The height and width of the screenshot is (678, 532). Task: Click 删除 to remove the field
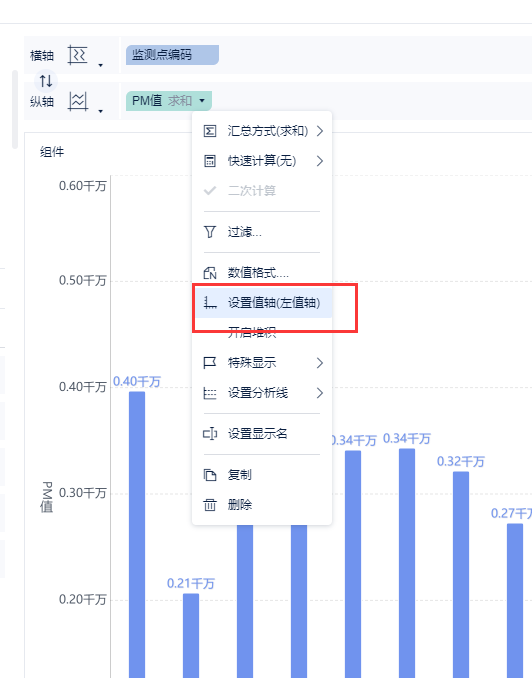(262, 505)
